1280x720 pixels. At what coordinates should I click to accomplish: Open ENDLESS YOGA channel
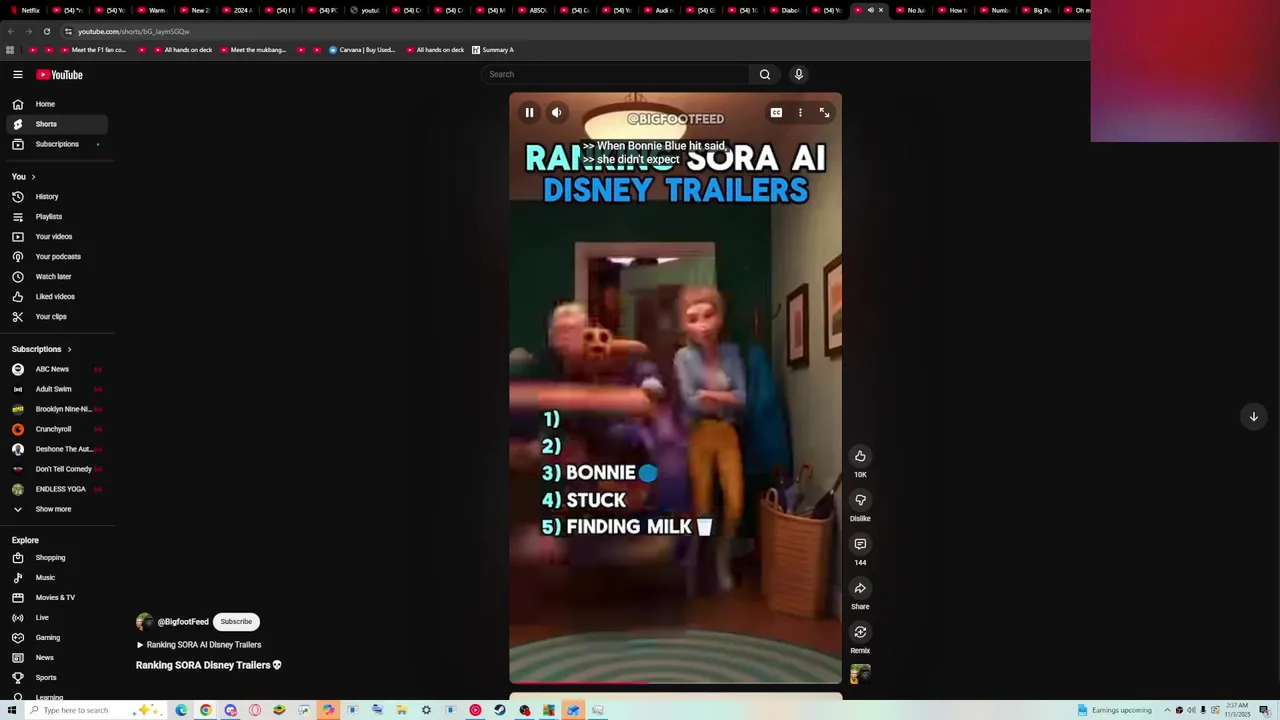(x=57, y=489)
